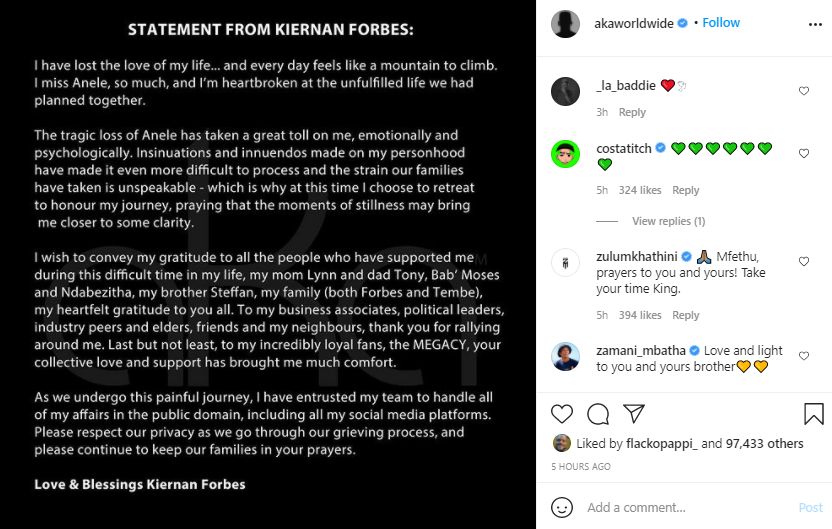The width and height of the screenshot is (832, 529).
Task: Open akaworldwide profile picture
Action: 566,23
